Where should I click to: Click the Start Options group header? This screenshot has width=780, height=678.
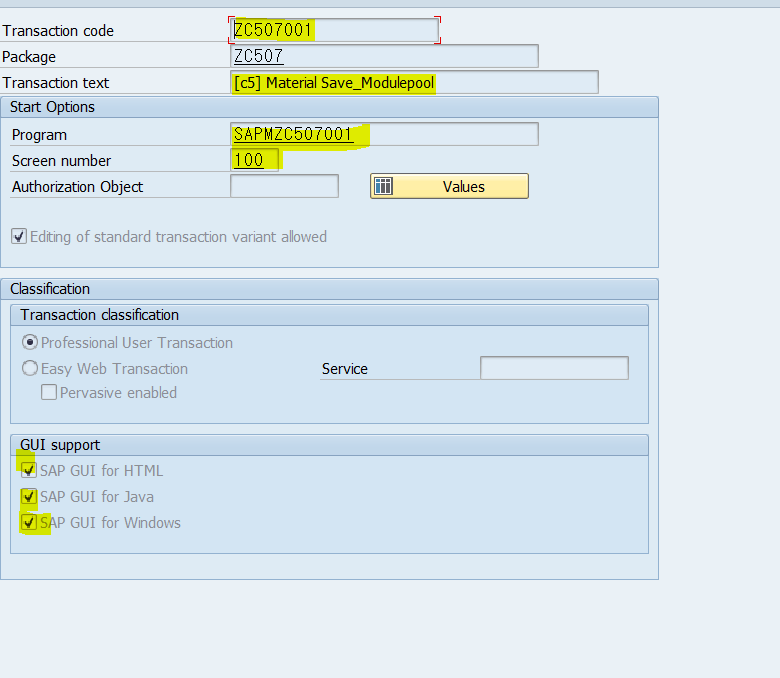click(329, 107)
